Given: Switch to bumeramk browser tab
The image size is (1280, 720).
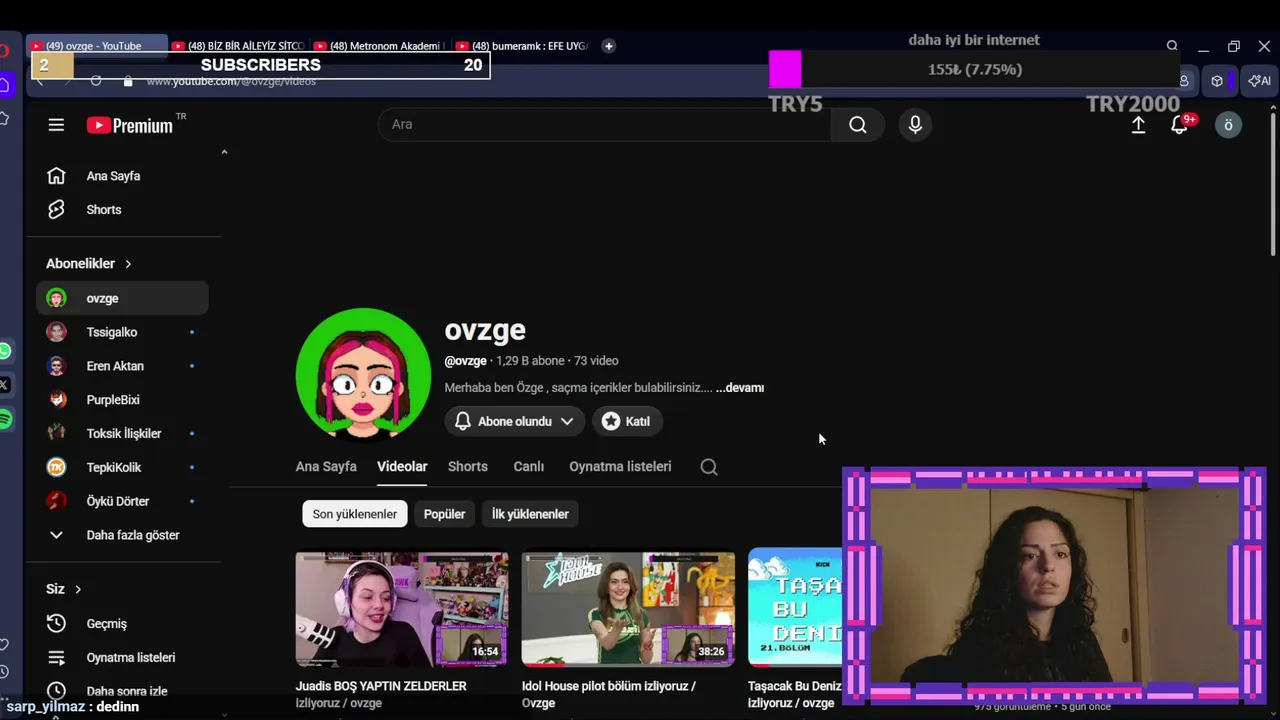Looking at the screenshot, I should pos(522,46).
